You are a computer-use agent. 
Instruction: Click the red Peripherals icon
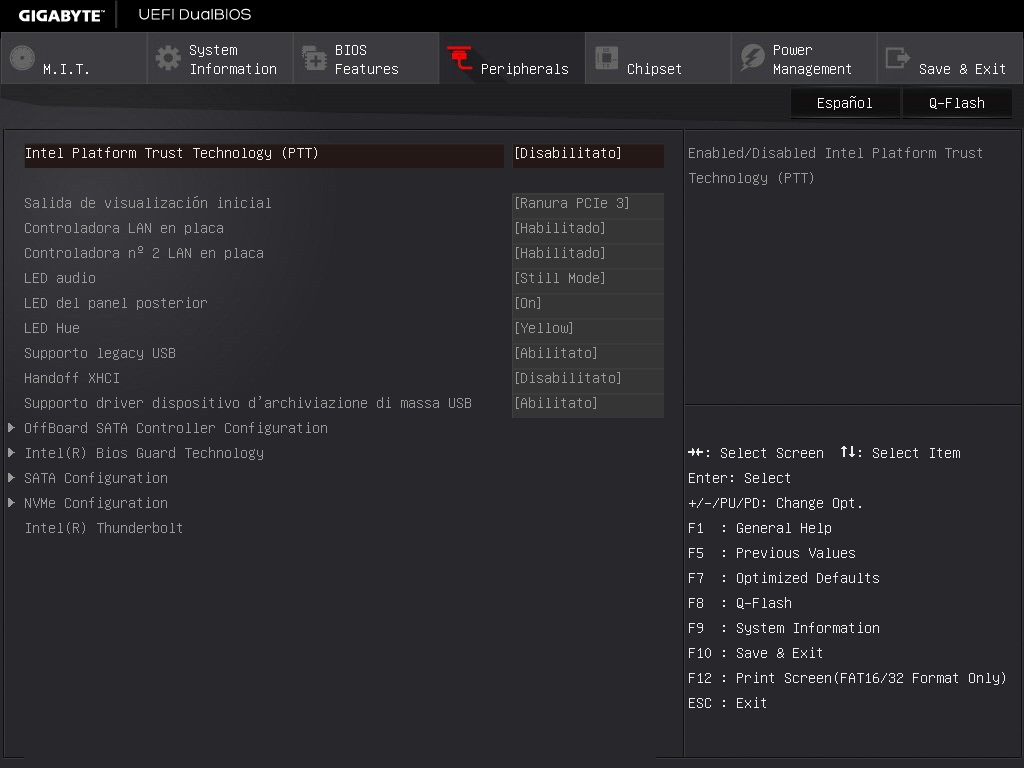(x=460, y=58)
